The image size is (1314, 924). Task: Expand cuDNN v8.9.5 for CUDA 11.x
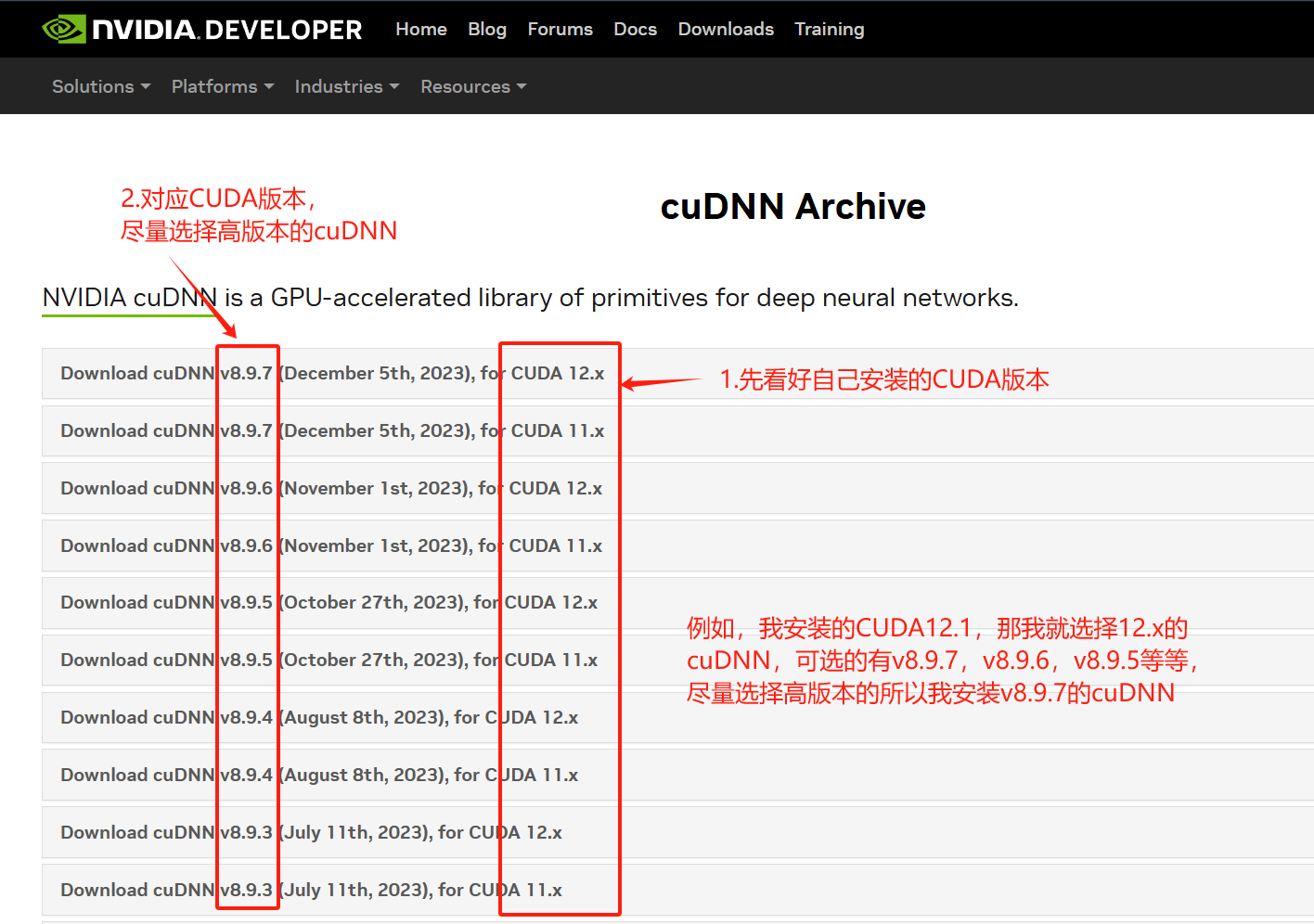[677, 660]
